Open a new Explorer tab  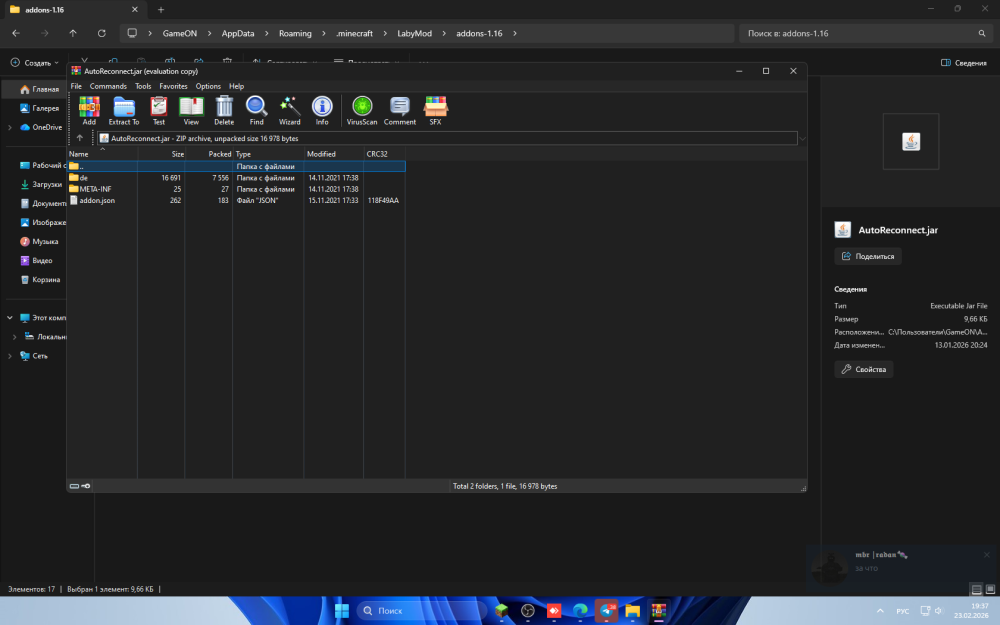coord(161,10)
